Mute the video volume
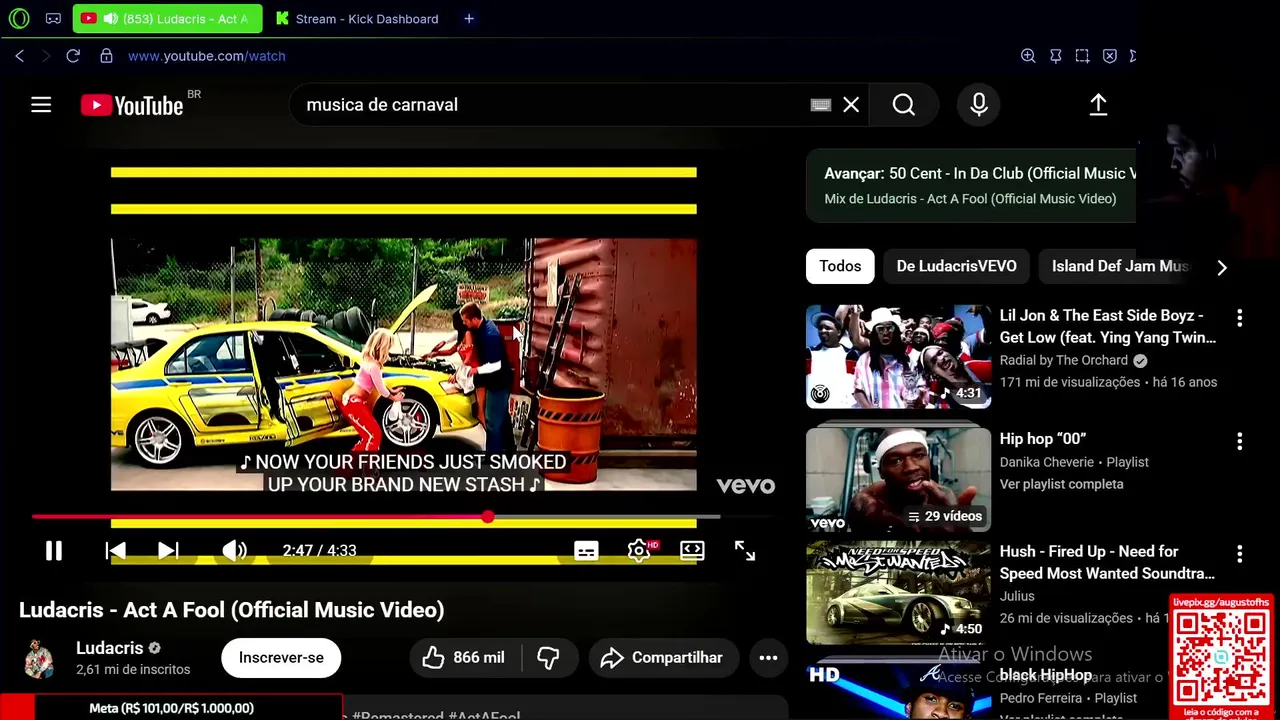 234,551
